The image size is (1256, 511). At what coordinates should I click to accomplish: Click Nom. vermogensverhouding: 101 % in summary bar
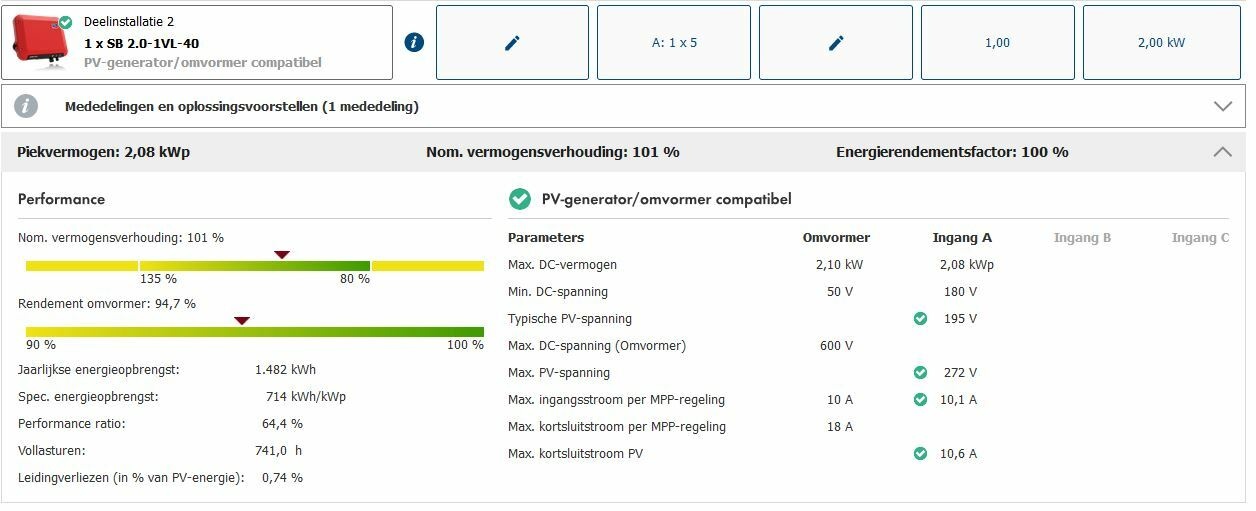[553, 152]
